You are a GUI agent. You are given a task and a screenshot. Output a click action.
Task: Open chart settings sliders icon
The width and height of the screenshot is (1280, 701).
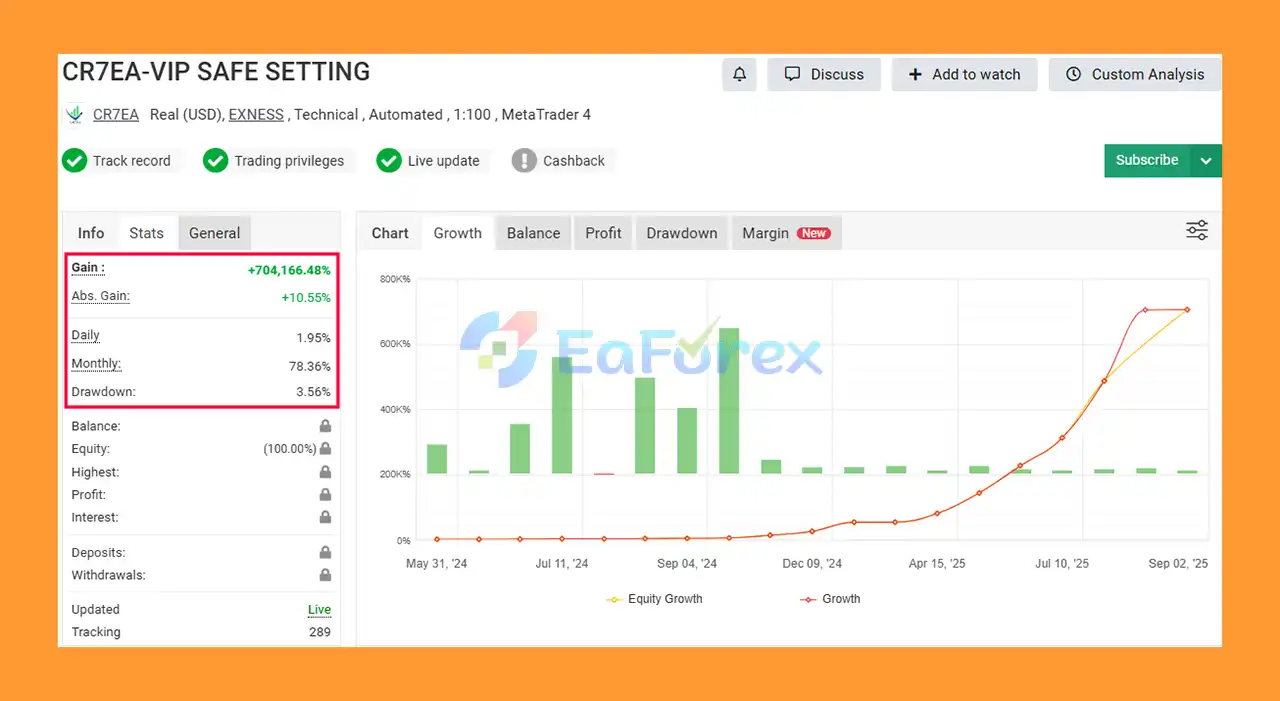point(1197,231)
